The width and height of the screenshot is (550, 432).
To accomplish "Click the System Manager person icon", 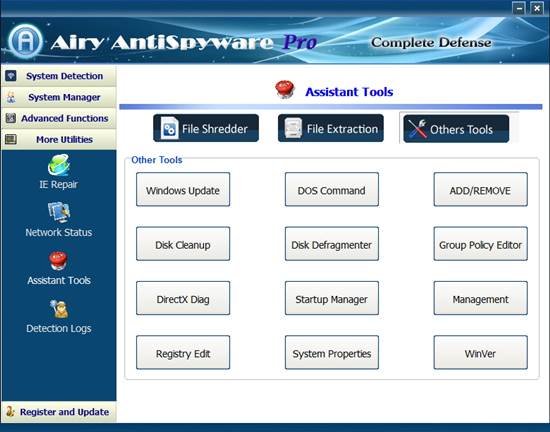I will click(x=11, y=97).
